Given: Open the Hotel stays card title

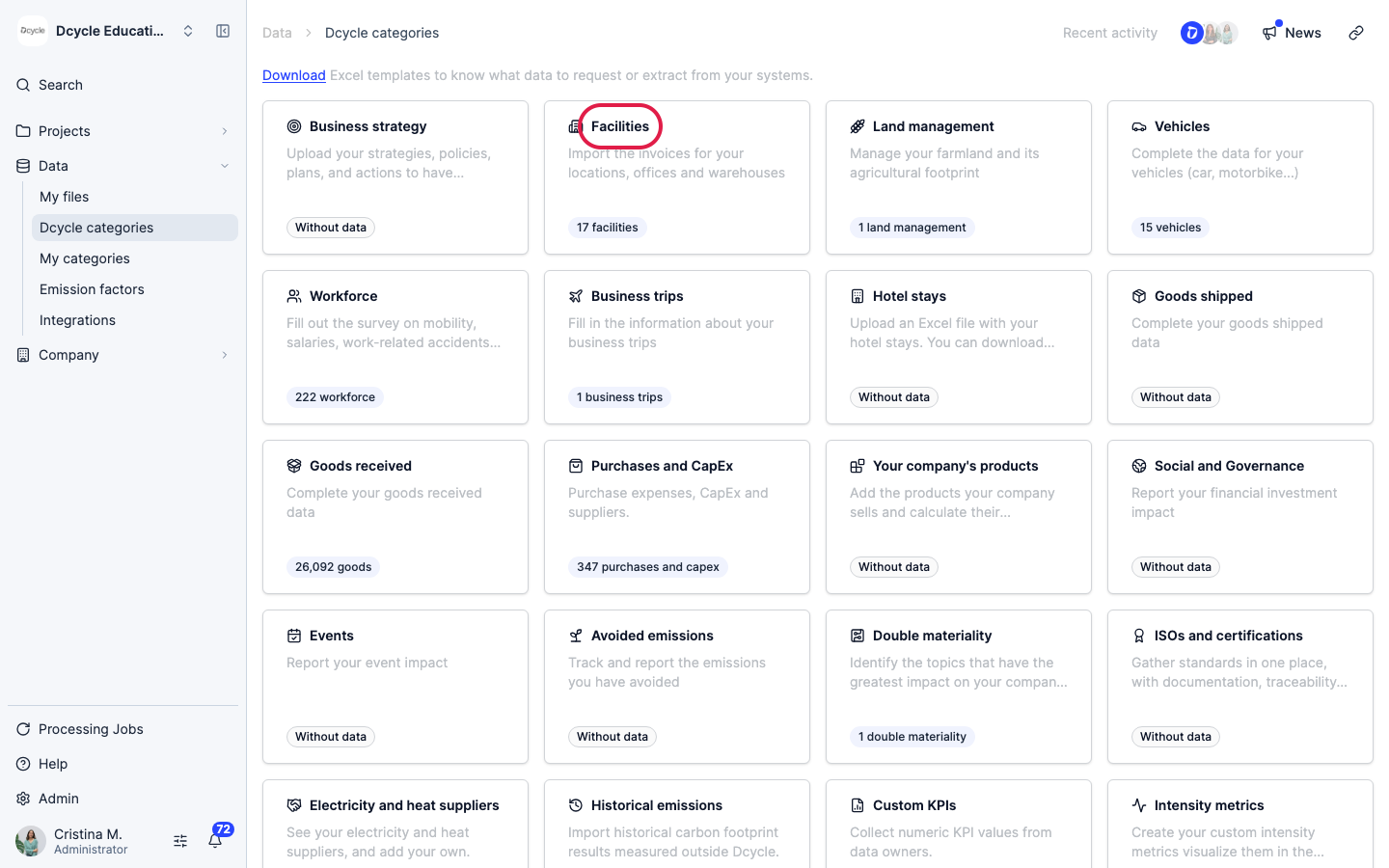Looking at the screenshot, I should click(x=910, y=296).
